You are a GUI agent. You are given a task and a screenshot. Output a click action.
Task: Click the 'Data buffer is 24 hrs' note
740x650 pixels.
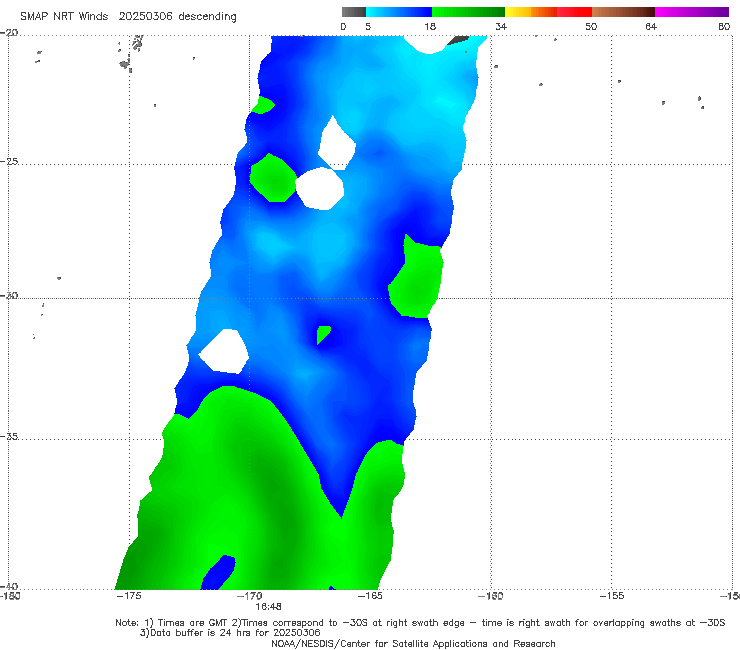point(230,633)
